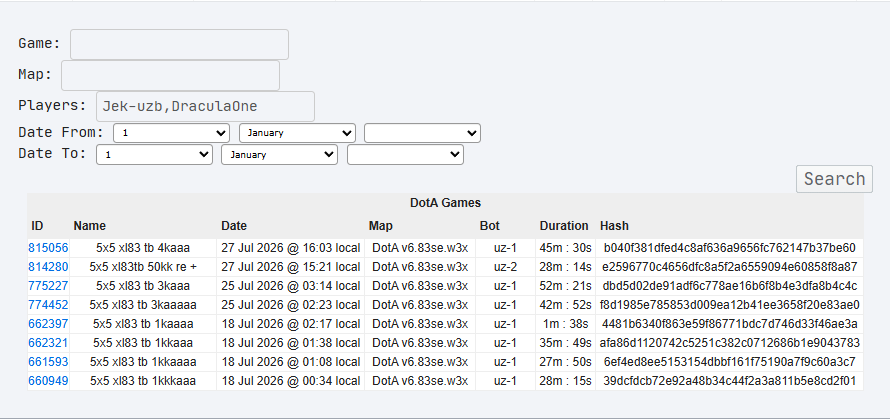Click date 18 Jul 2026 @ 01:08 local
Screen dimensions: 890x419
[x=291, y=362]
